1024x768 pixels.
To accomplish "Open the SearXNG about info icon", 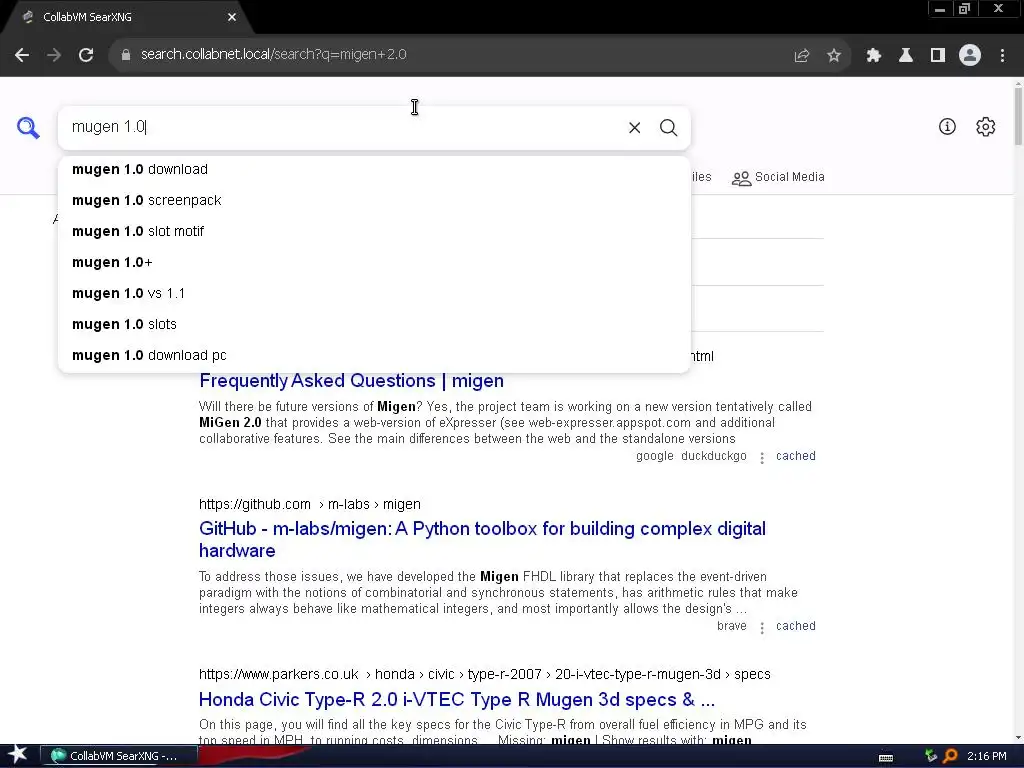I will click(x=947, y=127).
